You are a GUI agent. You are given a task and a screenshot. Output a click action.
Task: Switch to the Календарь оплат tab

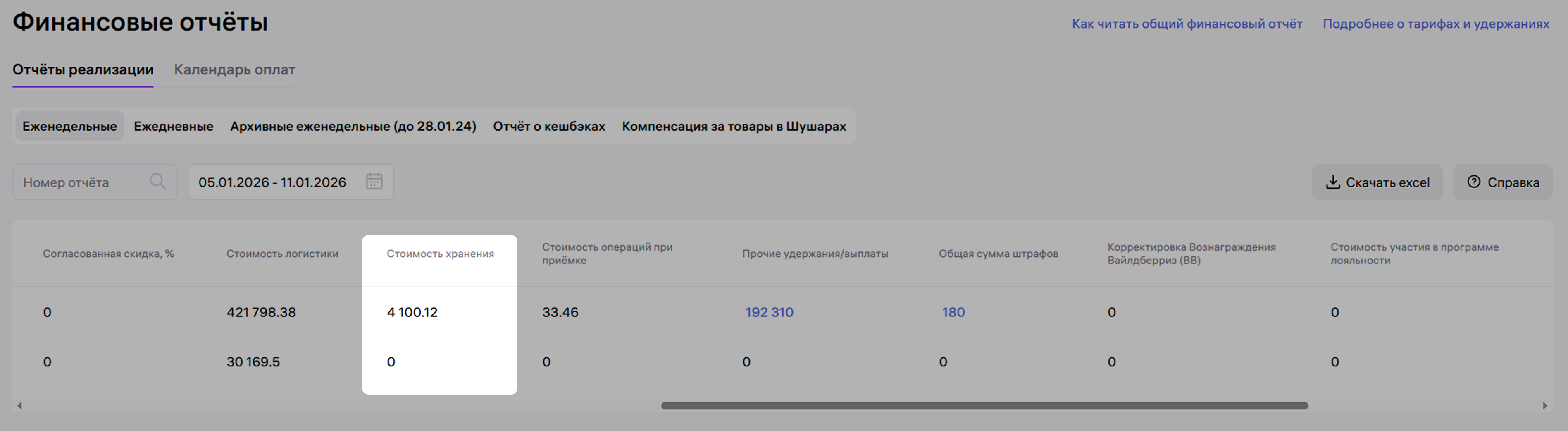234,69
